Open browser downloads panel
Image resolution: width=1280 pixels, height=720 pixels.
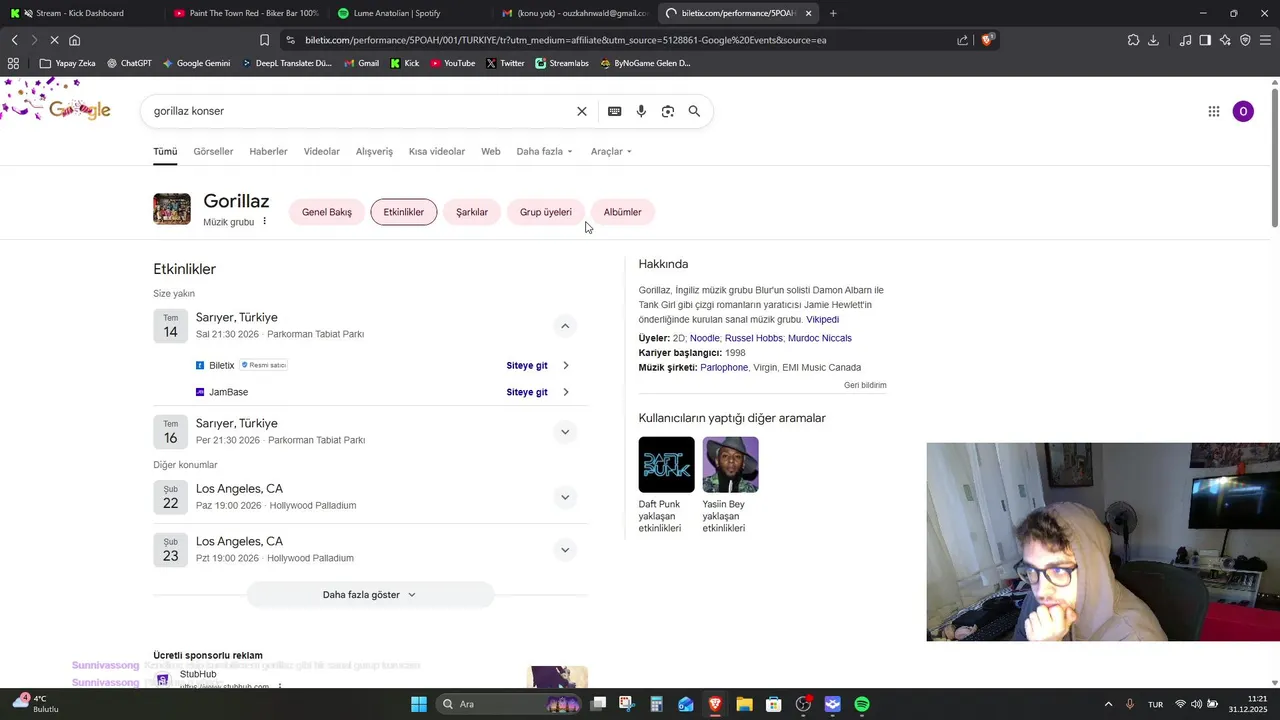click(1153, 40)
